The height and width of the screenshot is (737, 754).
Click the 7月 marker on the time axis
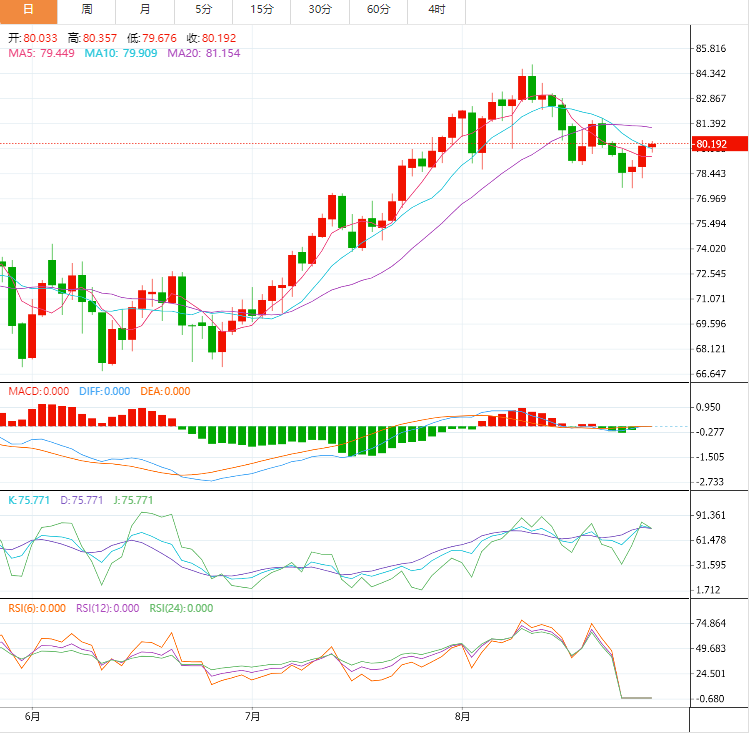coord(252,717)
